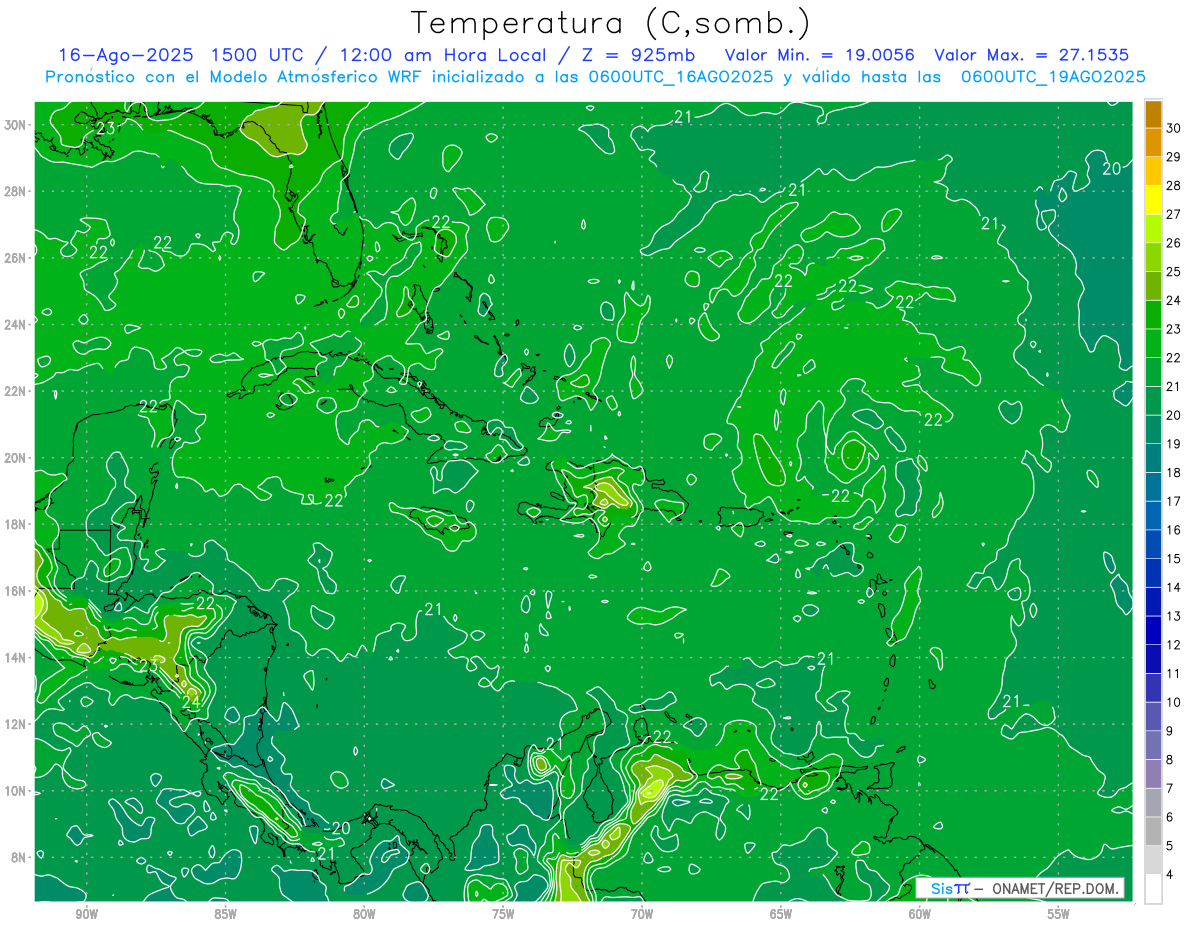Screen dimensions: 1200x927
Task: Click the '65W' longitude label
Action: click(781, 914)
